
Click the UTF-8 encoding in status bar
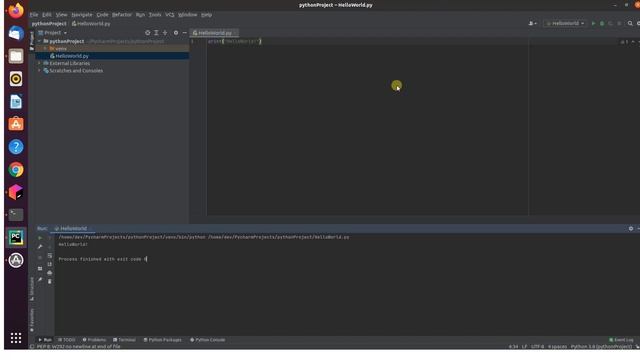click(537, 347)
